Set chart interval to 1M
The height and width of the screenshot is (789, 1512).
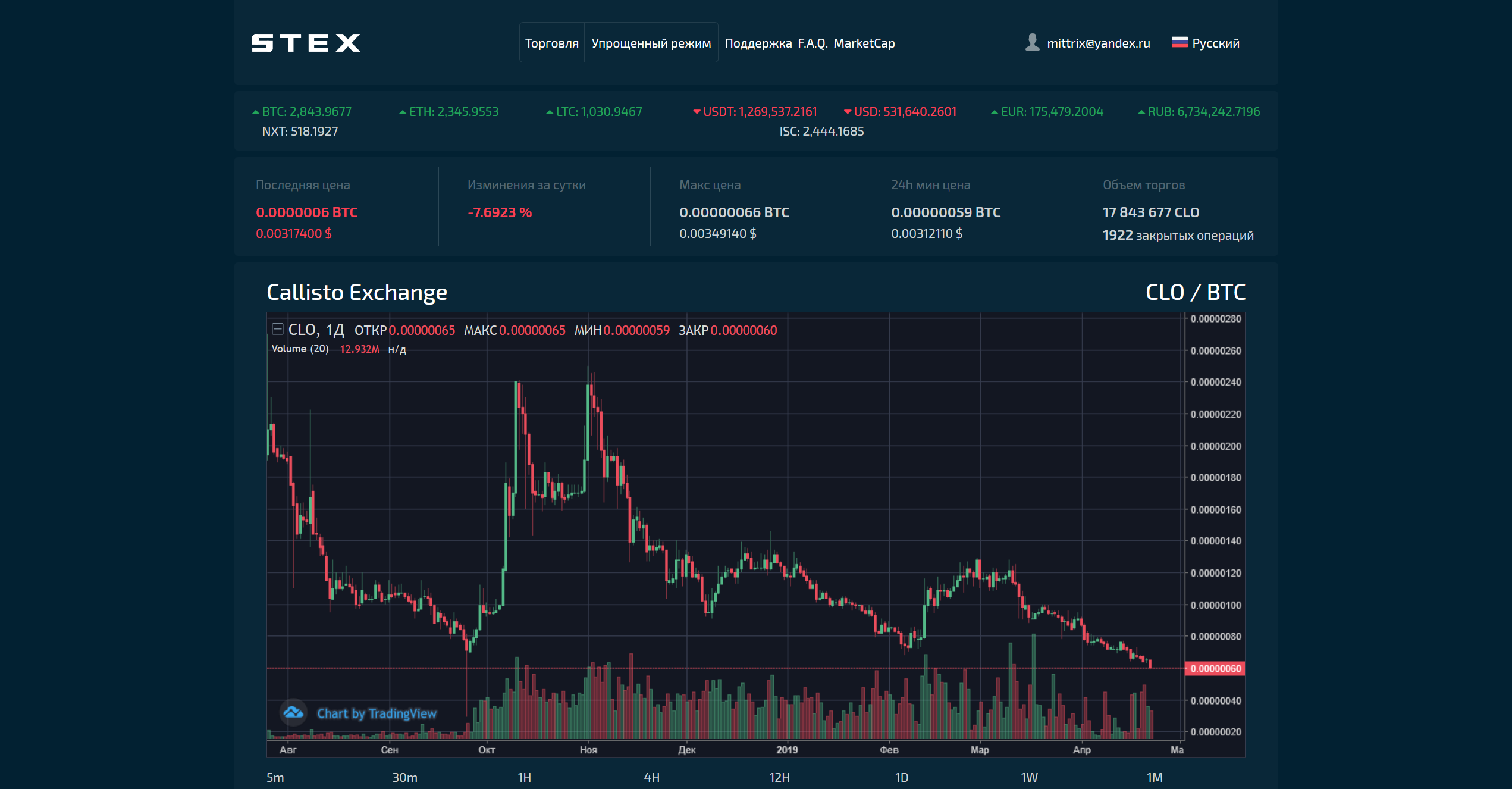tap(1154, 777)
